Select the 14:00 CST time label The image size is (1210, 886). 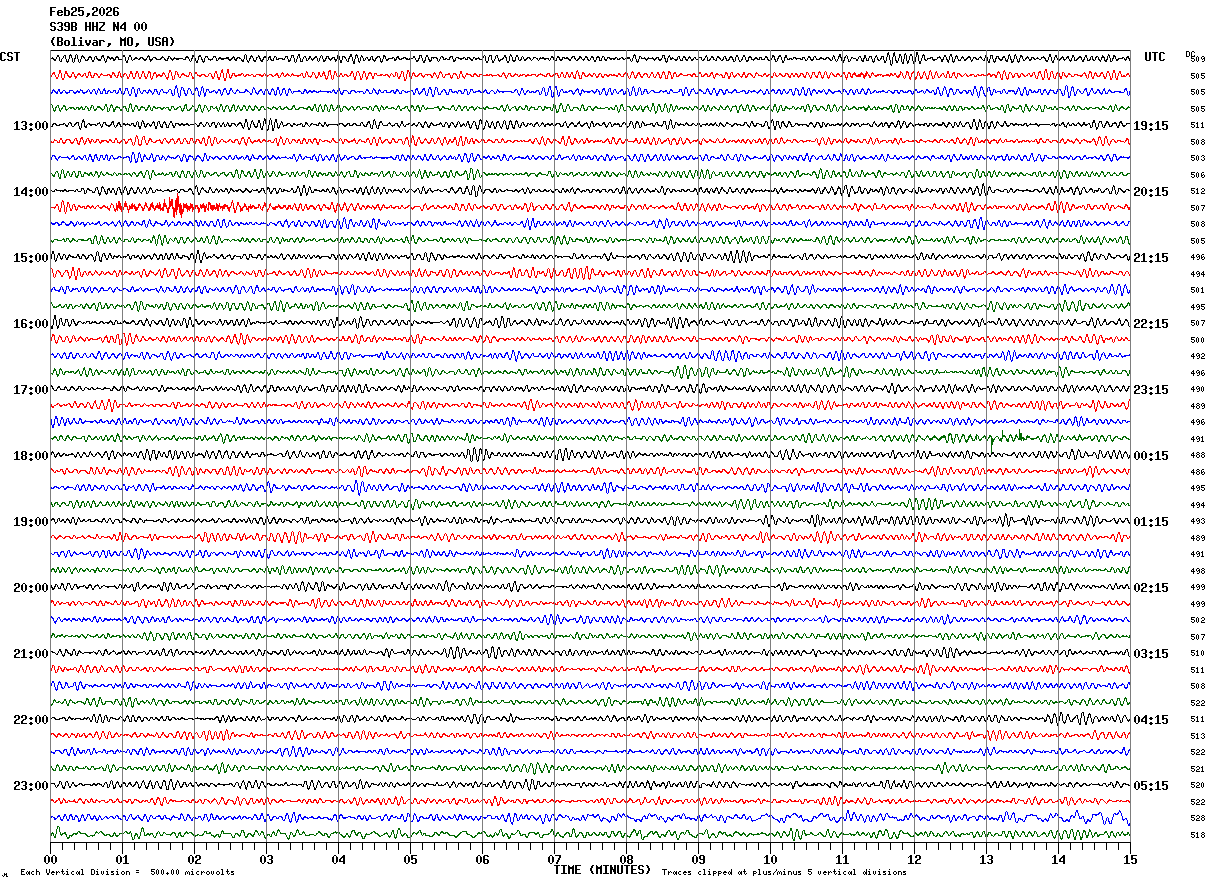31,192
